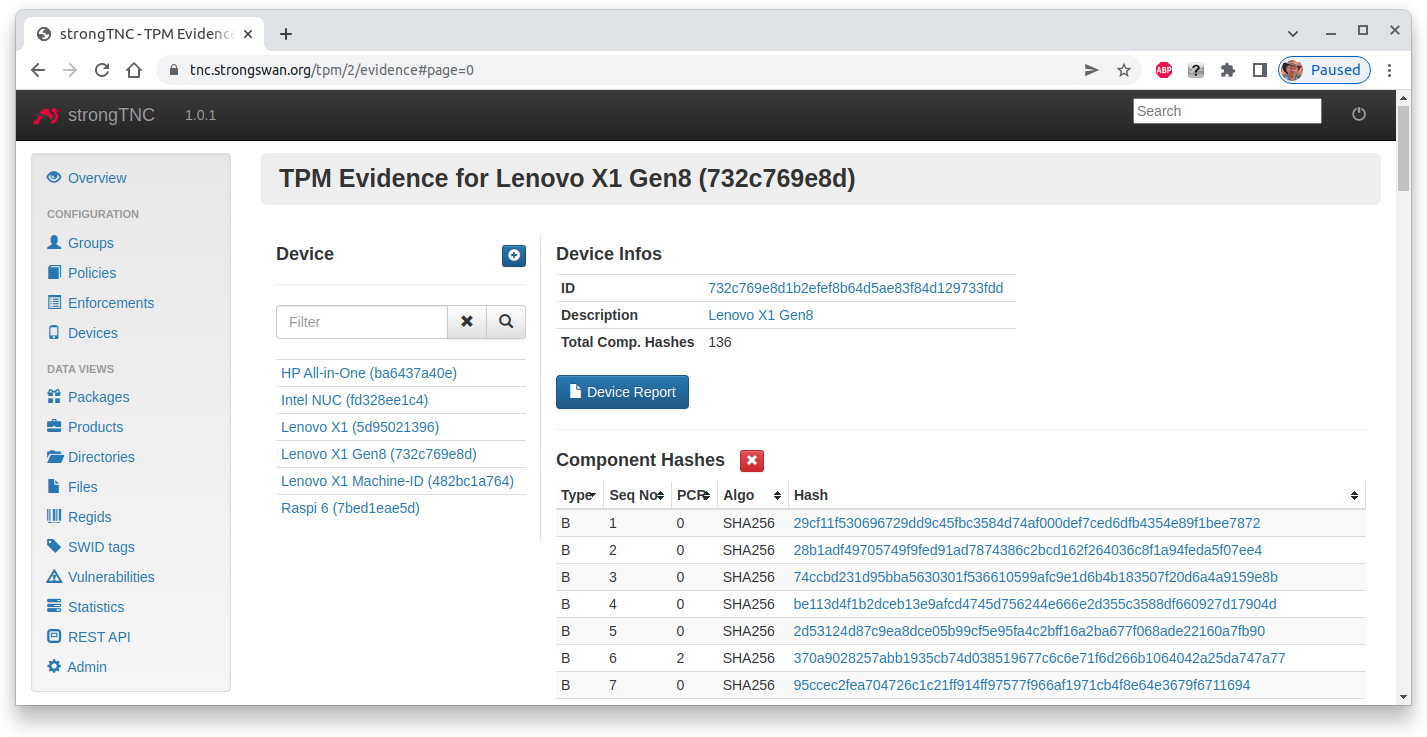Screen dimensions: 1427x737
Task: Open Files document icon in sidebar
Action: 54,487
